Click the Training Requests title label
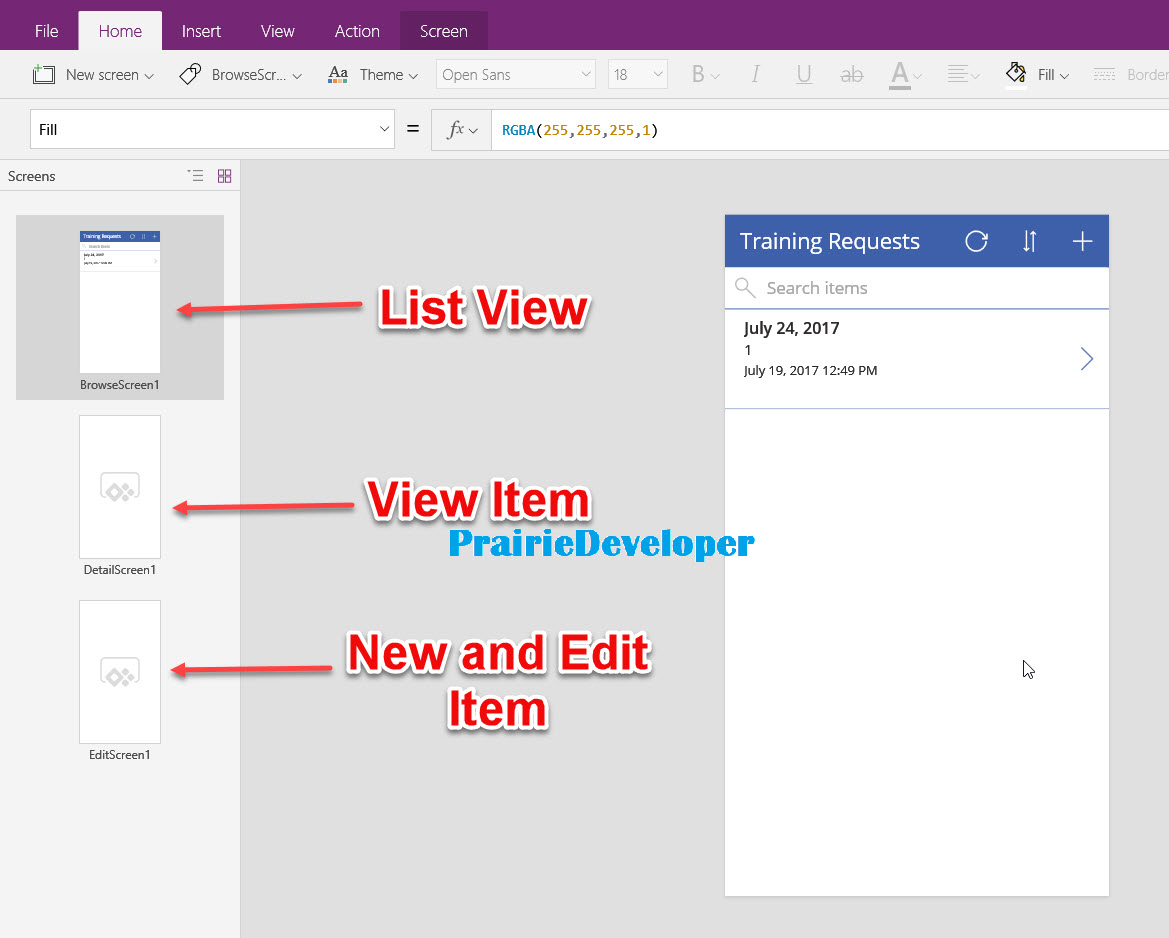The image size is (1169, 938). point(830,242)
